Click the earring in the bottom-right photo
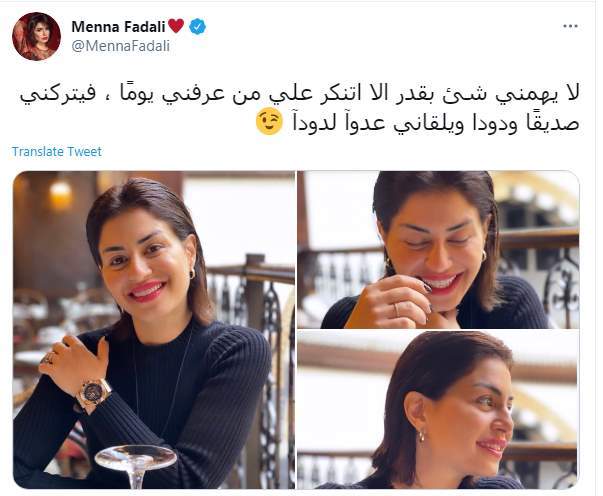 421,436
